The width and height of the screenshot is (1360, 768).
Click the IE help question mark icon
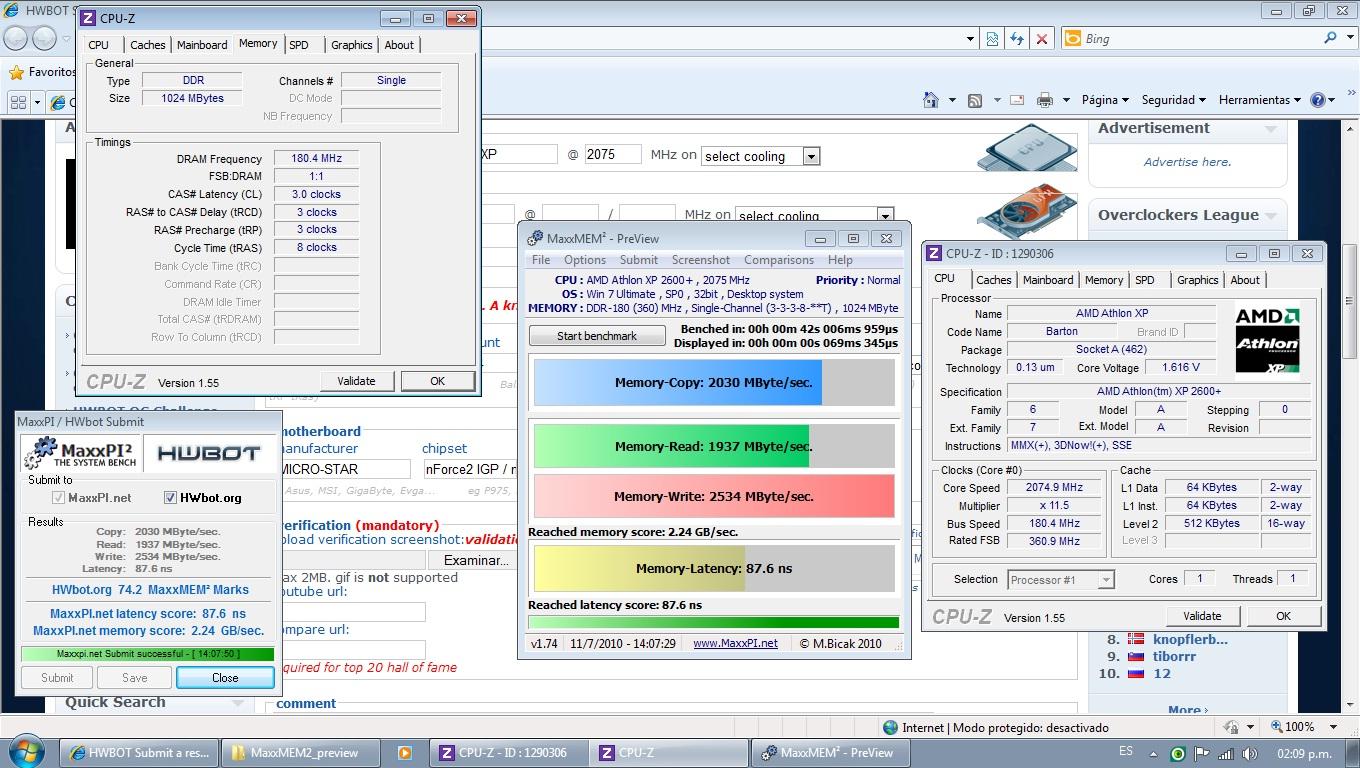1318,99
